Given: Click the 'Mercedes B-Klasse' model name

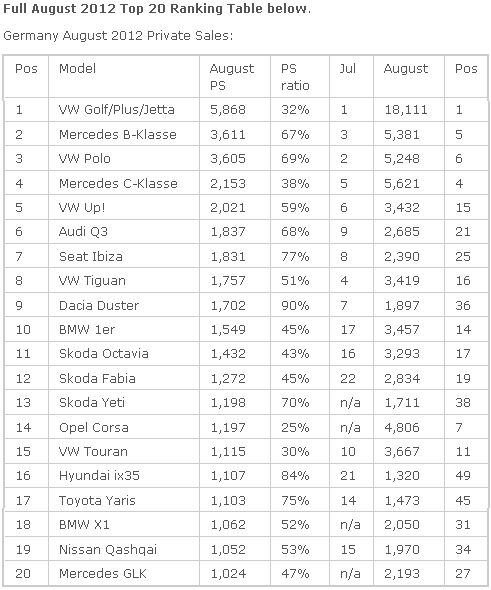Looking at the screenshot, I should point(118,135).
